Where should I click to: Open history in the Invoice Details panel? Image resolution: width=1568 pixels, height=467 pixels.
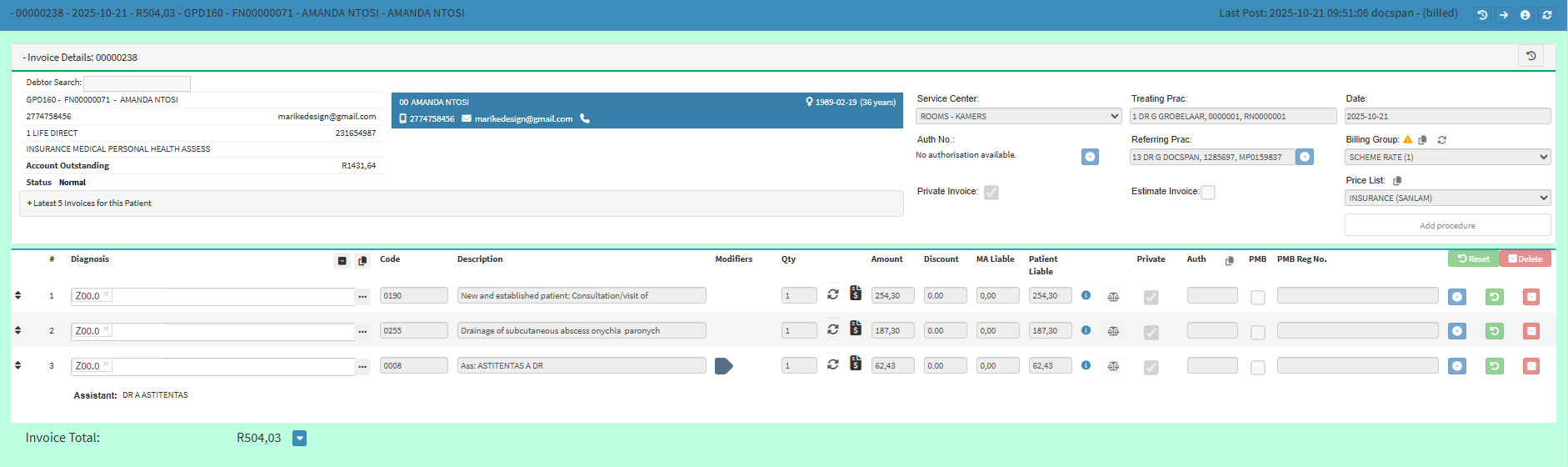(1531, 56)
